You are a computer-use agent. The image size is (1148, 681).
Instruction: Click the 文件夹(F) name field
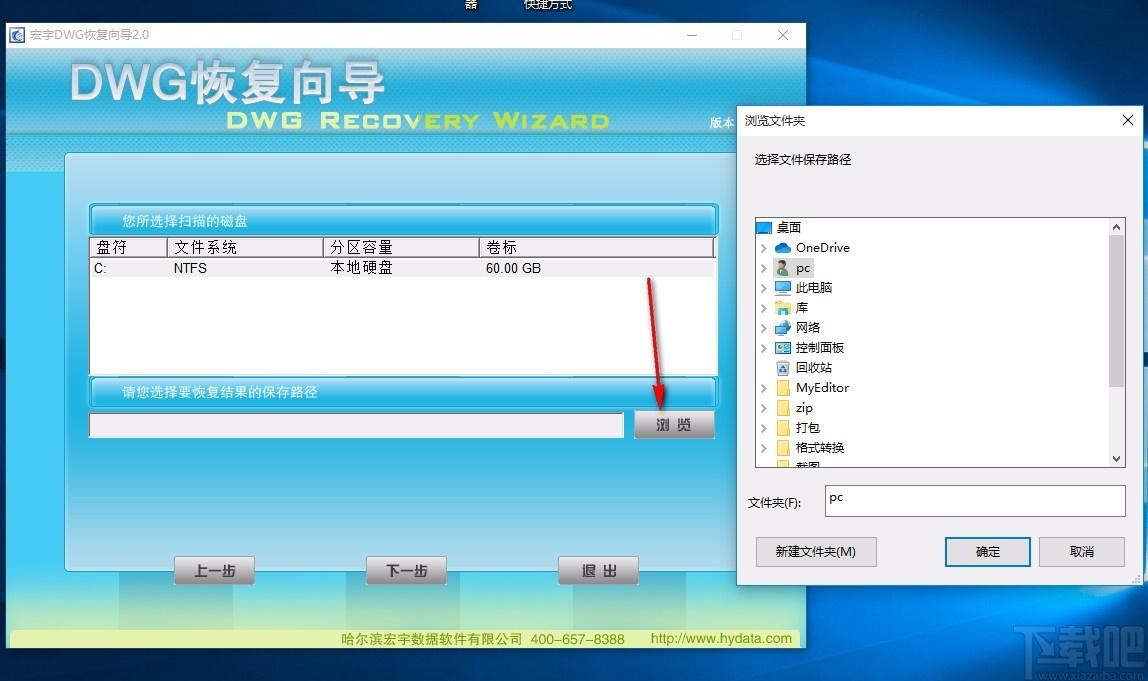pos(974,501)
